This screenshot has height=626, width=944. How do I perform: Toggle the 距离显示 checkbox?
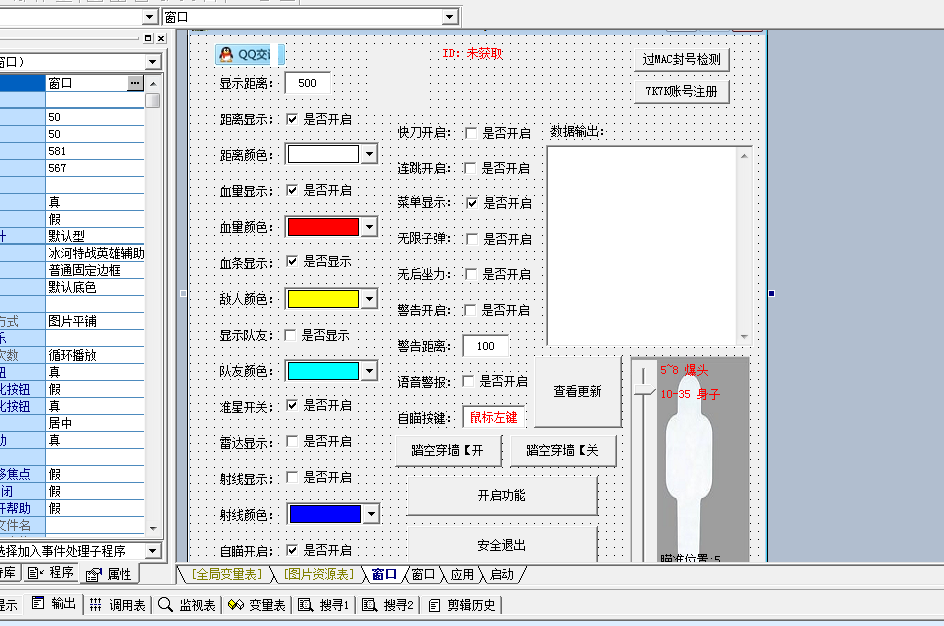click(x=292, y=119)
